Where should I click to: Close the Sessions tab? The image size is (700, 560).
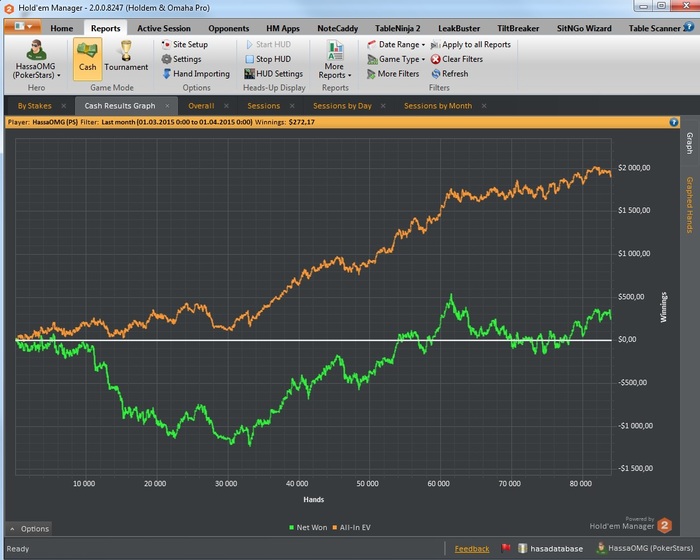292,106
